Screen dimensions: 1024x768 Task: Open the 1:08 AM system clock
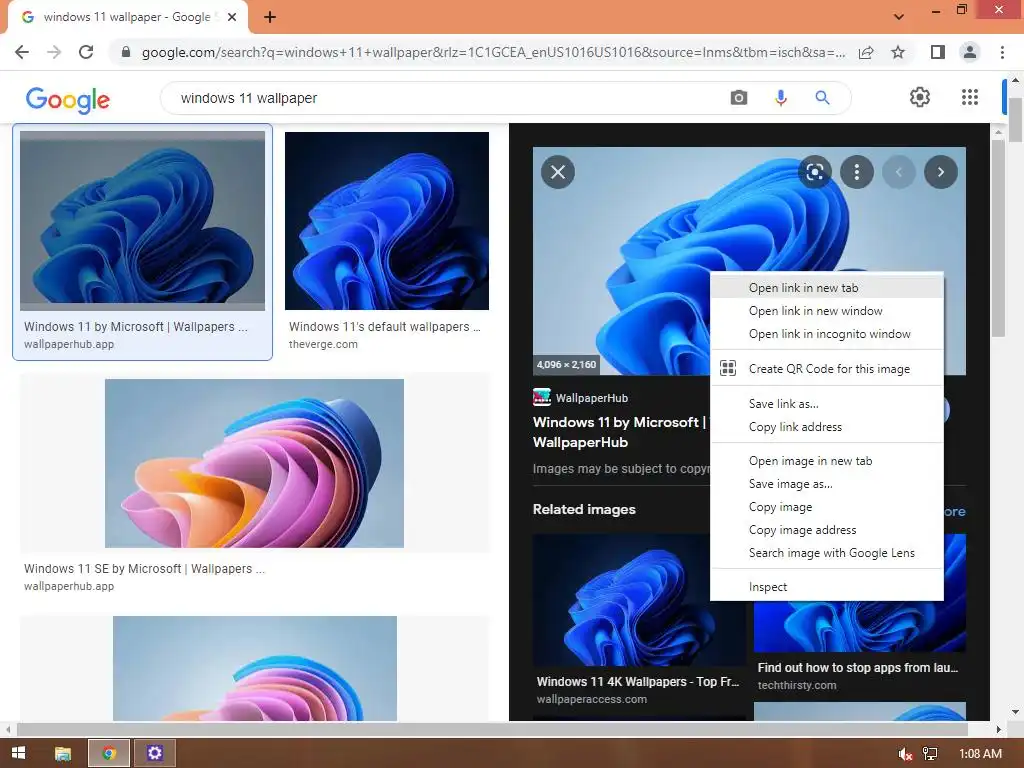point(980,754)
